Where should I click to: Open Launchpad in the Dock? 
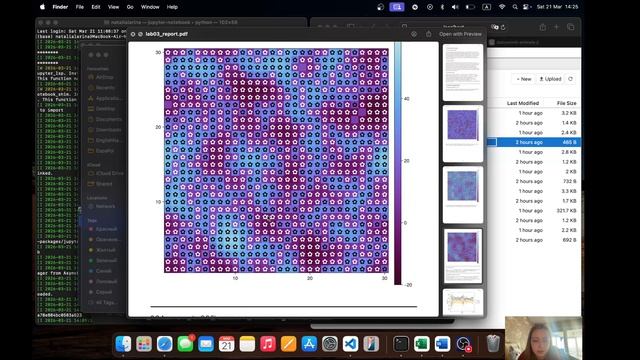click(144, 344)
